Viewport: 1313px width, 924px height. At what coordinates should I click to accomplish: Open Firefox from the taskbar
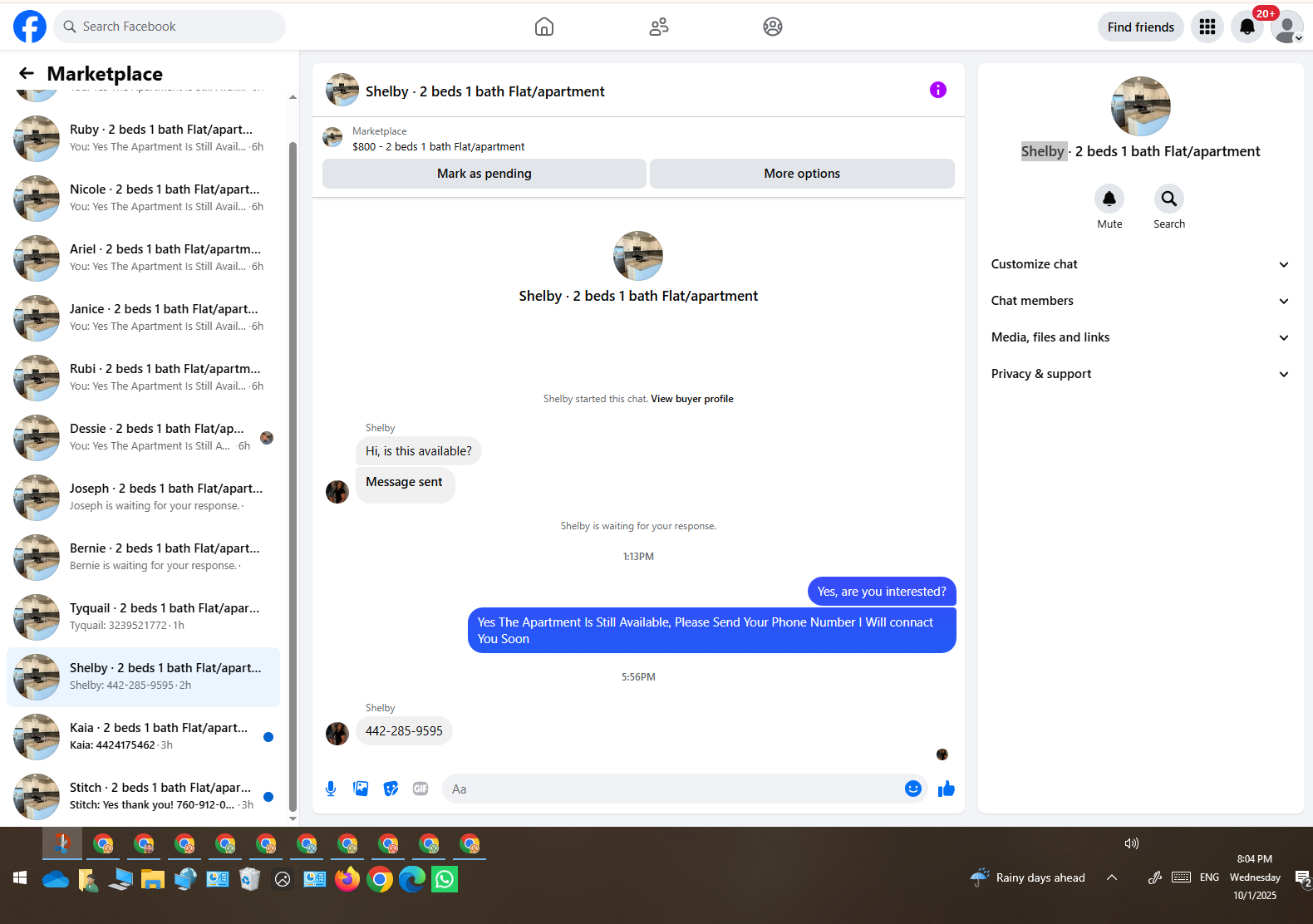(x=347, y=879)
